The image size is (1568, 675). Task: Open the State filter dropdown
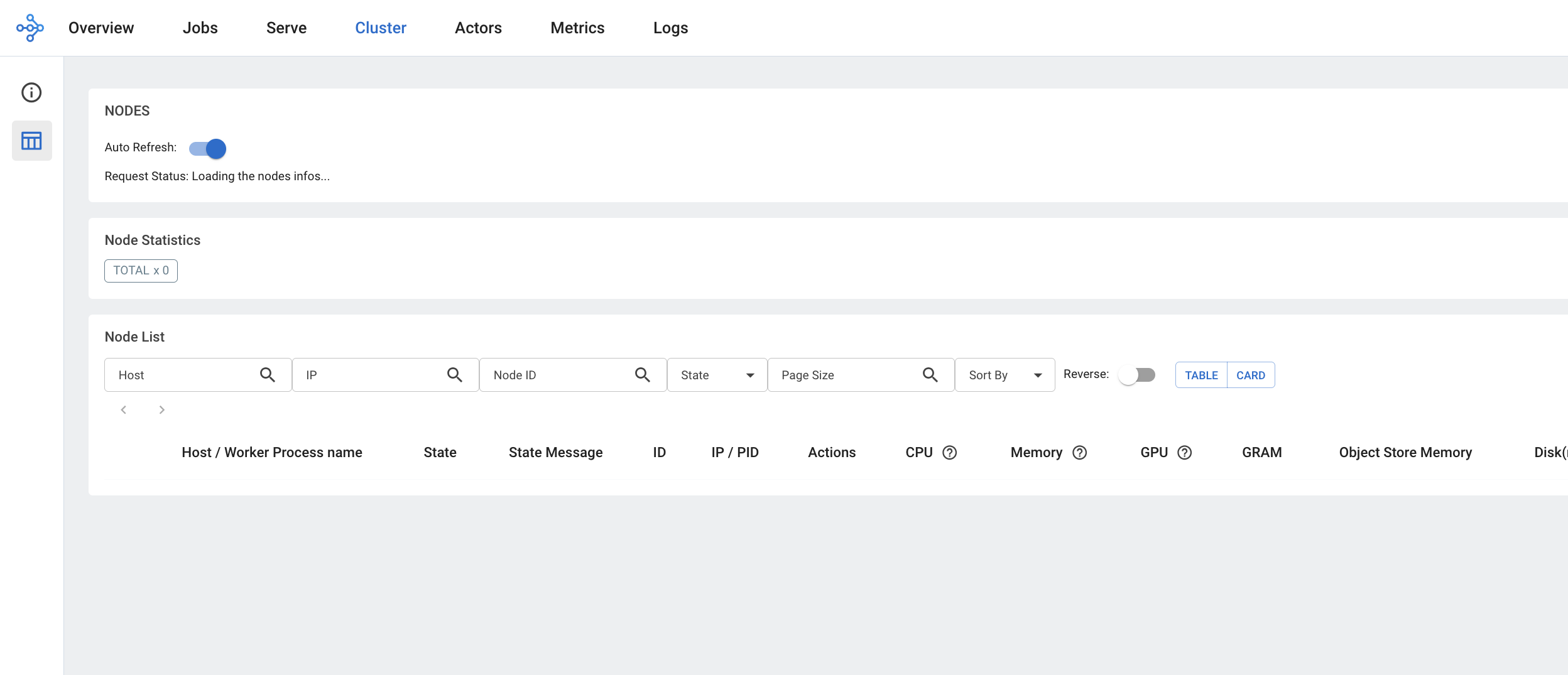pyautogui.click(x=717, y=375)
